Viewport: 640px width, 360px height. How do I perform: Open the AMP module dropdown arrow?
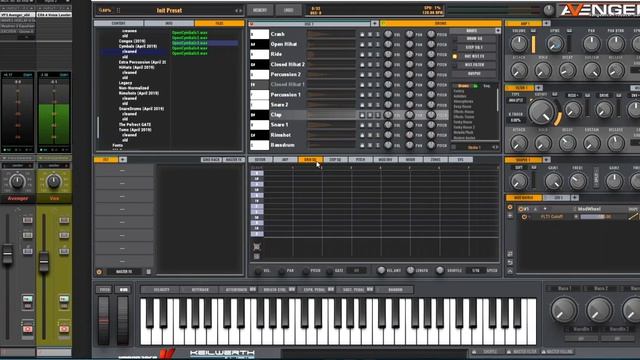tap(547, 23)
